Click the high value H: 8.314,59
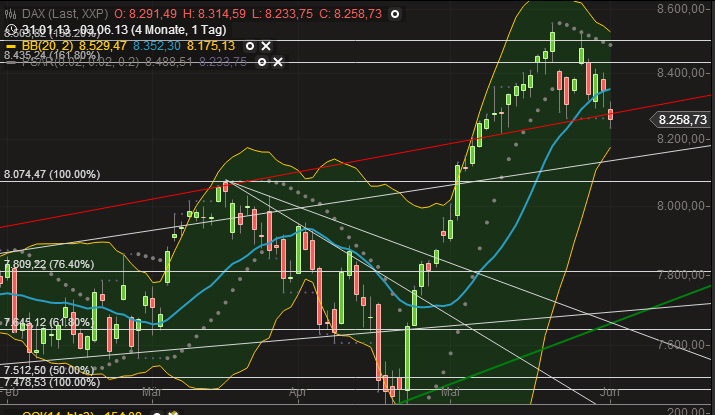 [x=214, y=14]
